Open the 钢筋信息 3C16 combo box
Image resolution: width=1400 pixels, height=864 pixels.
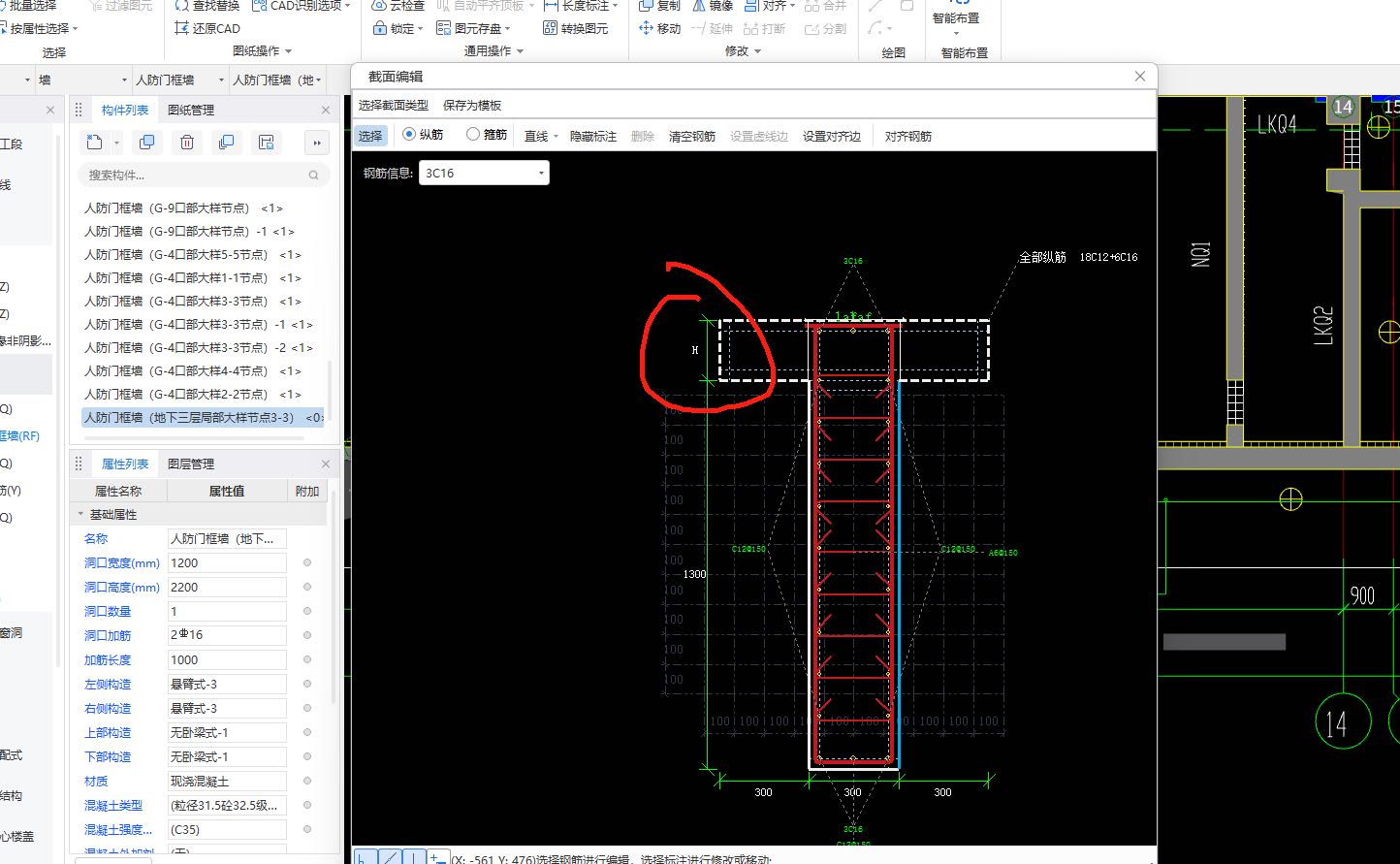point(484,173)
